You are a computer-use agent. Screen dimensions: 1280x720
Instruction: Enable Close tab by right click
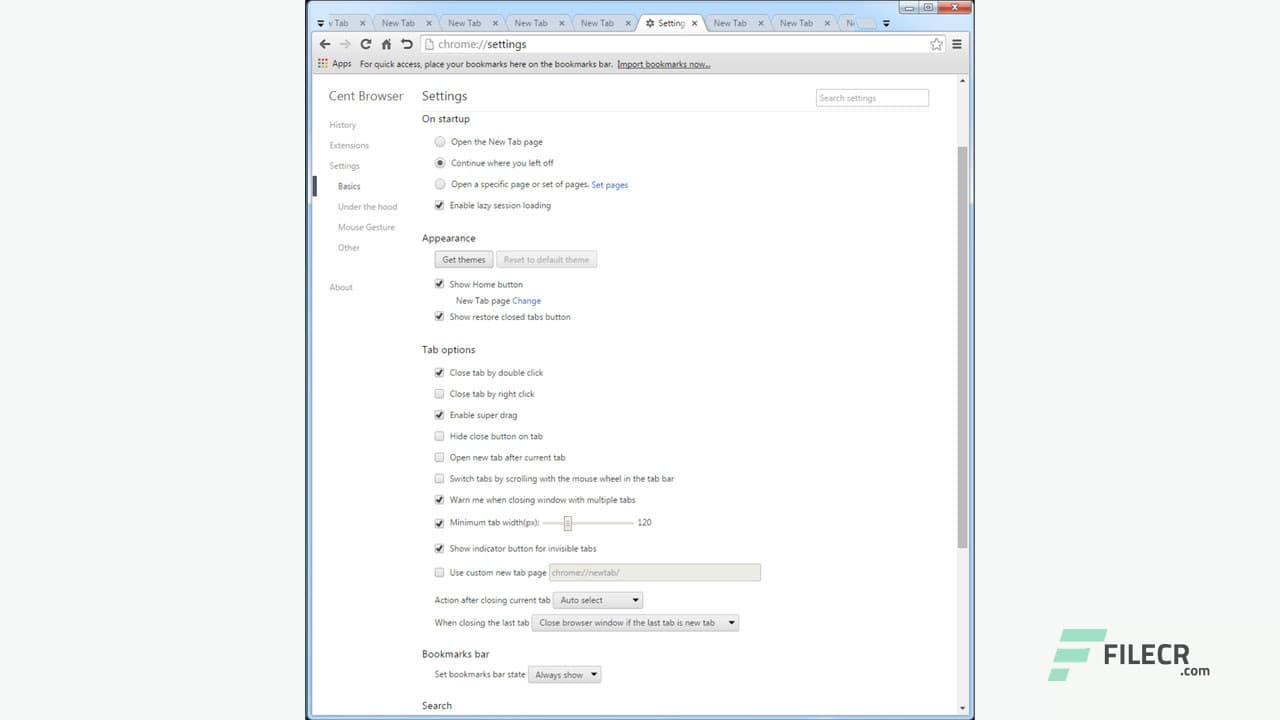tap(439, 393)
